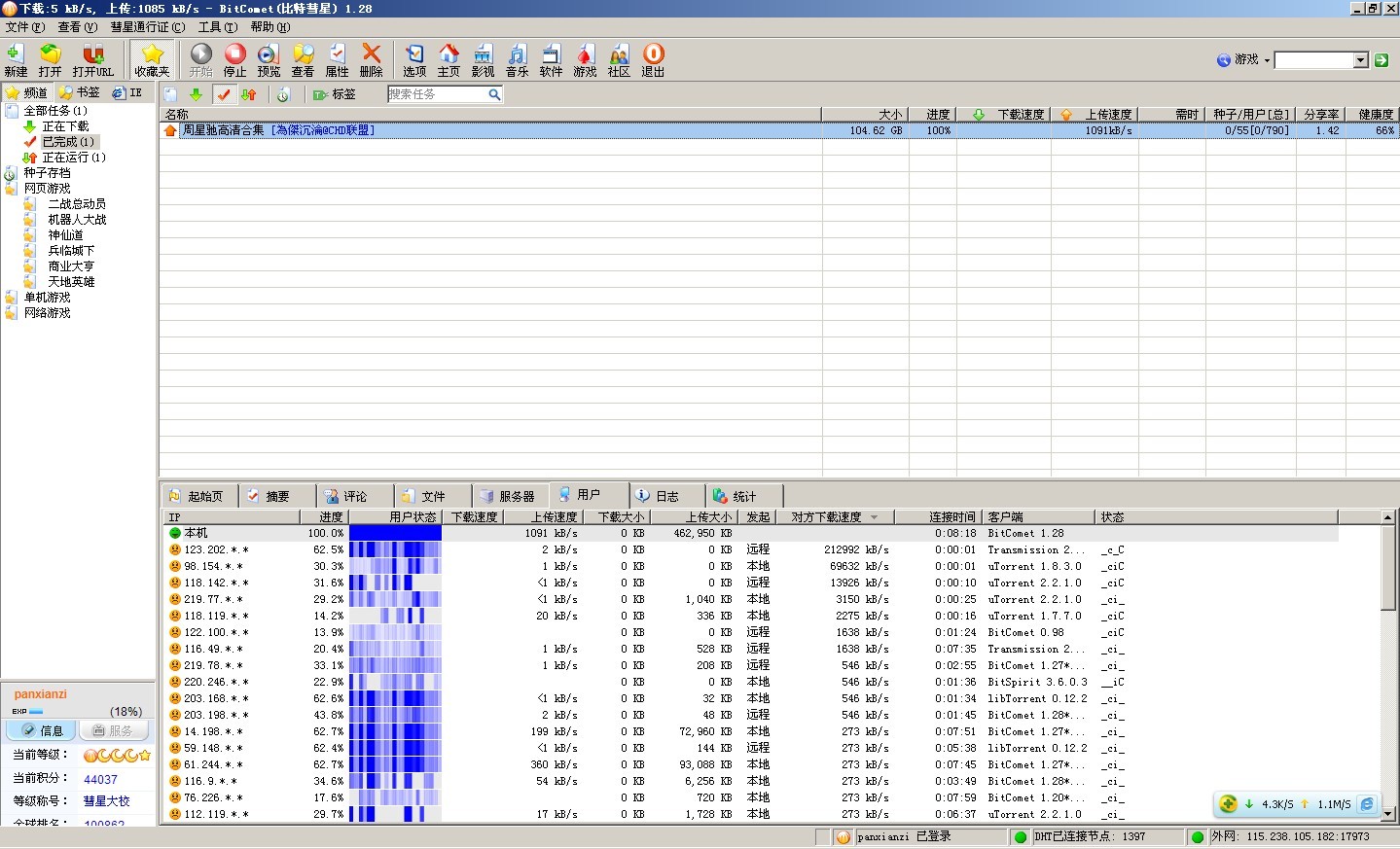This screenshot has width=1400, height=849.
Task: Toggle the completed-tasks red checkmark filter
Action: [224, 94]
